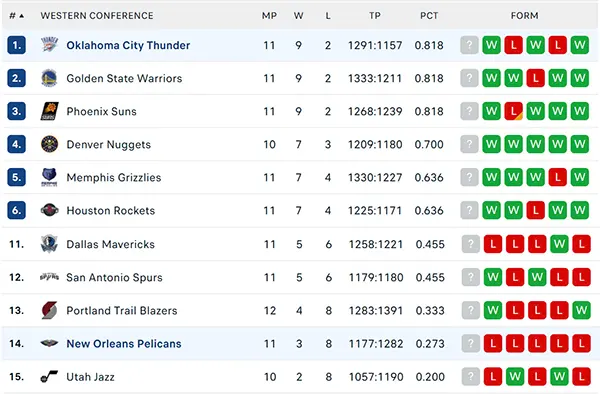Click the blue rank 4 badge for Denver
Viewport: 600px width, 394px height.
[x=16, y=144]
